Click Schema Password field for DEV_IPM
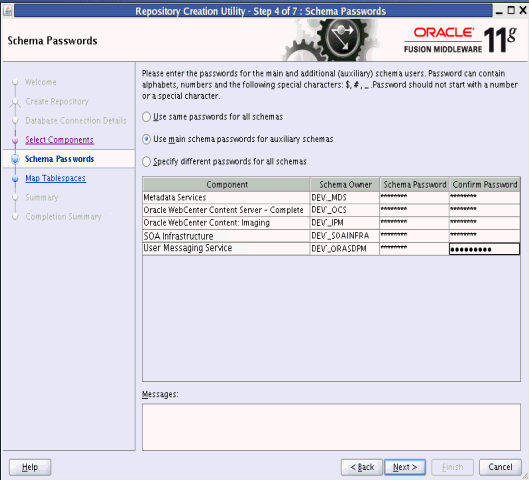Screen dimensions: 529x480 pyautogui.click(x=414, y=223)
